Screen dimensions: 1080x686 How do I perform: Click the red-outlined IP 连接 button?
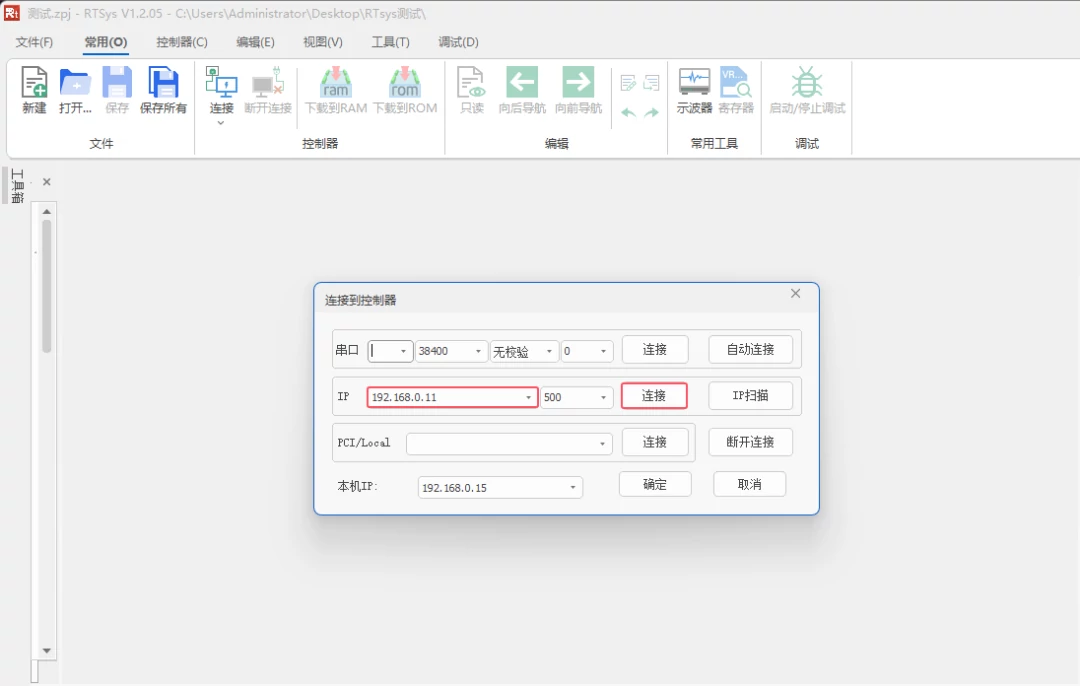(654, 396)
